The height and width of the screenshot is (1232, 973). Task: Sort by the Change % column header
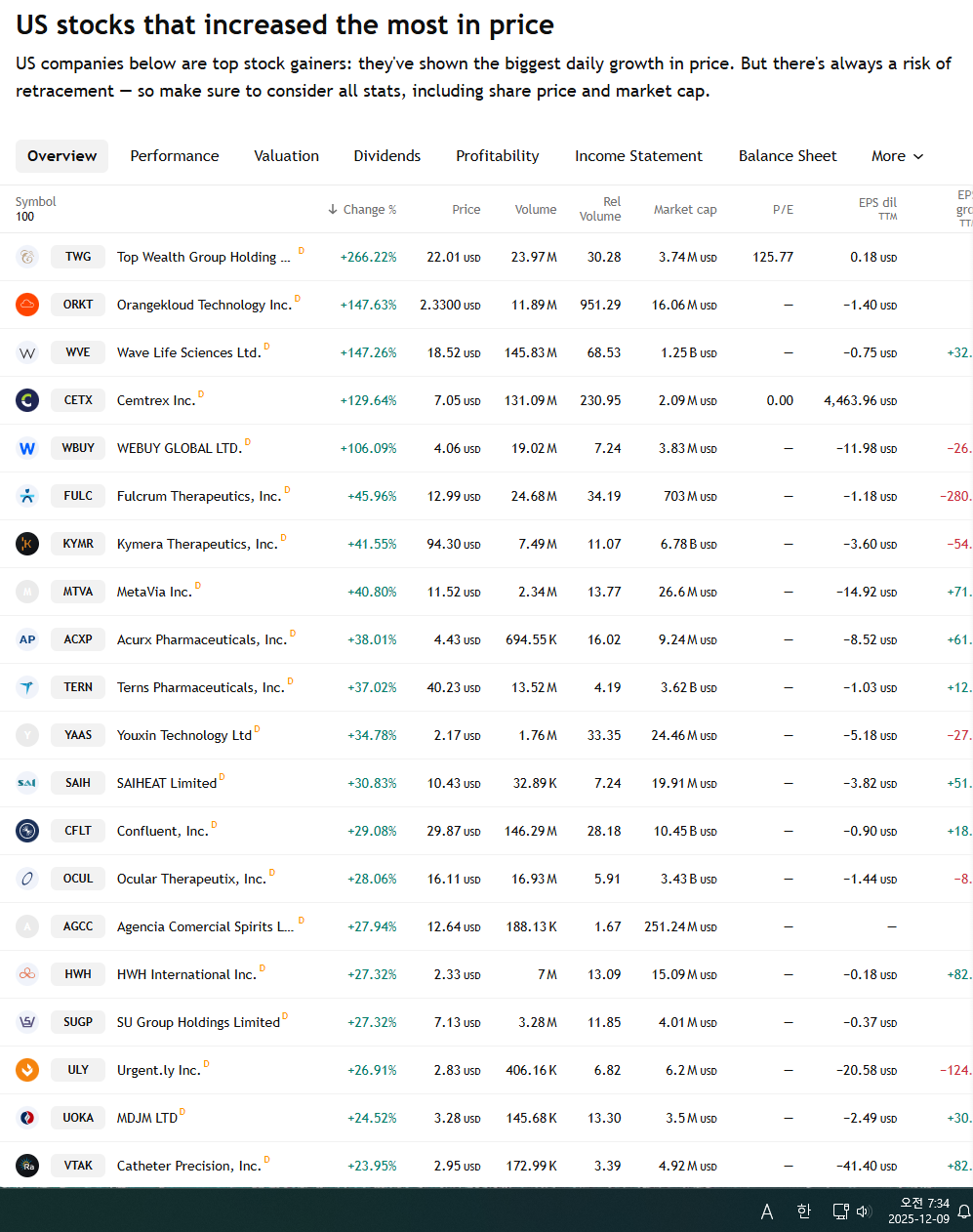362,209
